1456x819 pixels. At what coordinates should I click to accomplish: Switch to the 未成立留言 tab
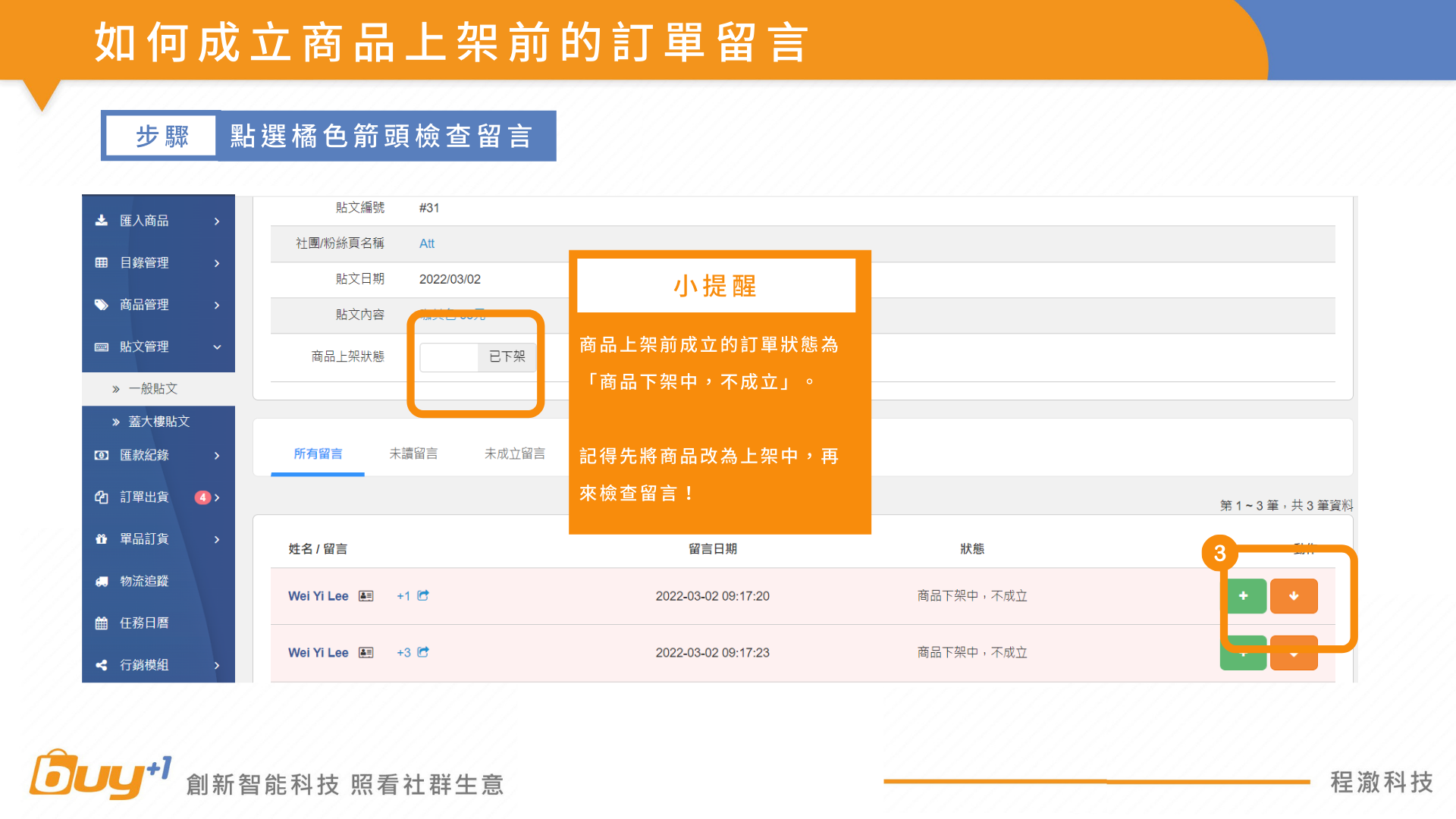point(515,453)
